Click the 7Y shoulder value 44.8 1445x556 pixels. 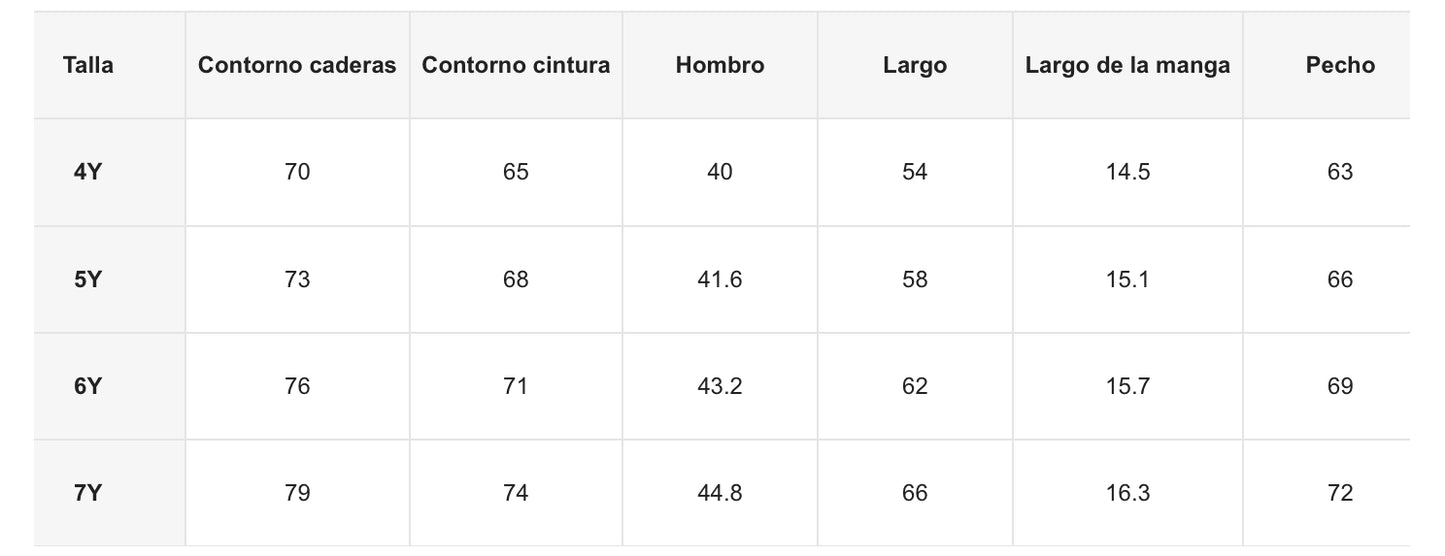[x=720, y=493]
